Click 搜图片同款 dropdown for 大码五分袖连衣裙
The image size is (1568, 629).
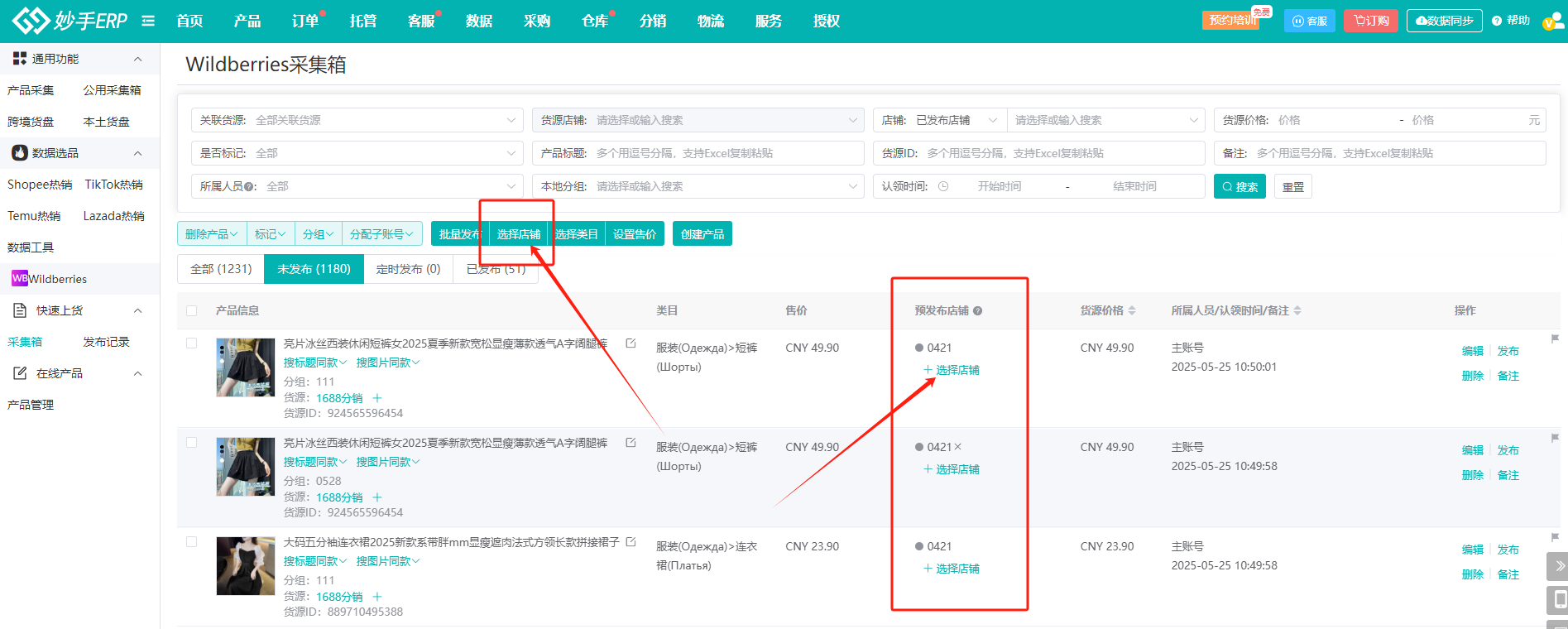click(388, 561)
